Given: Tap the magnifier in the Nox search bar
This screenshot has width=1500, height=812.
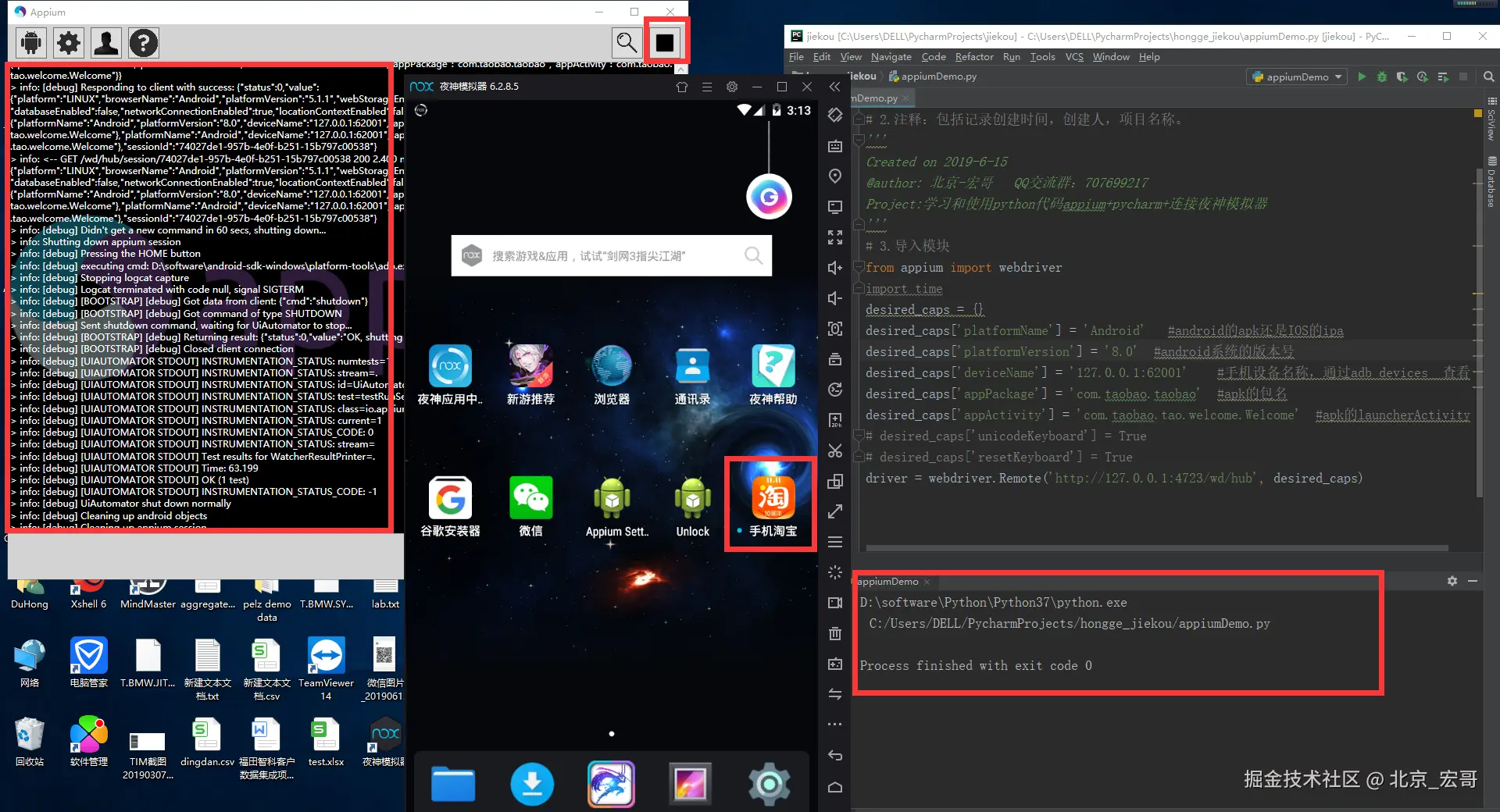Looking at the screenshot, I should click(753, 255).
